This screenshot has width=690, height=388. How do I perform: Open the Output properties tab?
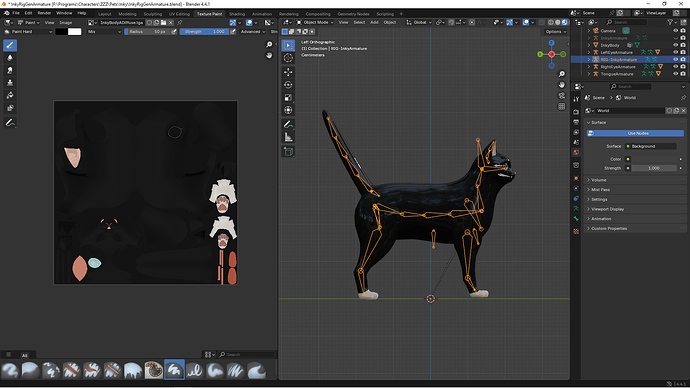576,122
